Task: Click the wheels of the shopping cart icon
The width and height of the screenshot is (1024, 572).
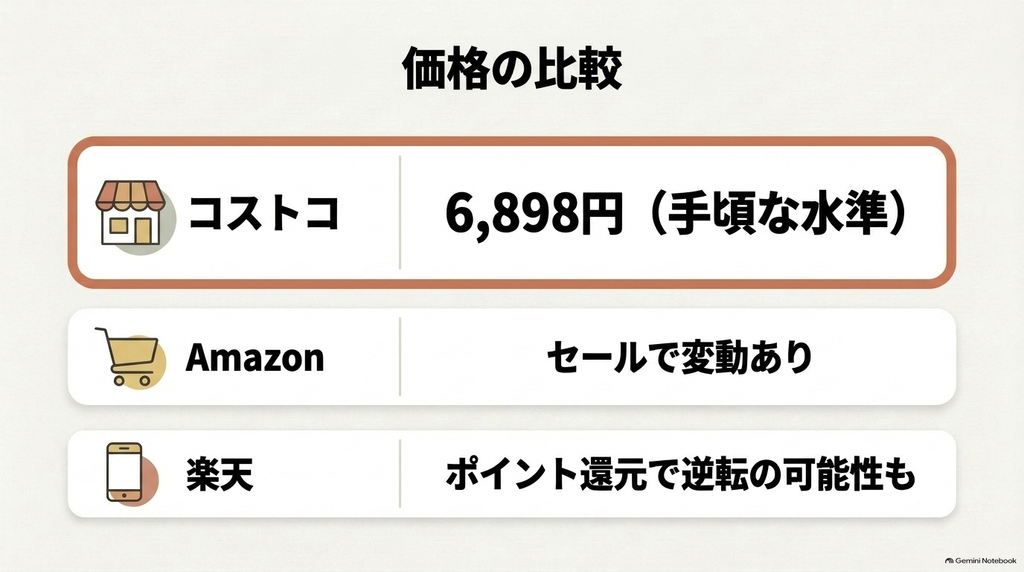Action: (x=133, y=380)
